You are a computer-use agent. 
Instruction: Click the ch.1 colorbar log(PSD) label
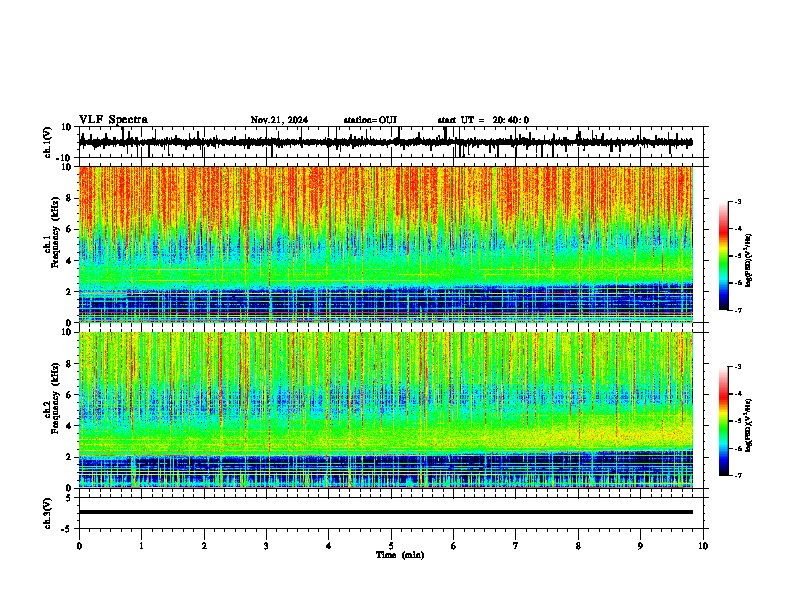point(749,261)
